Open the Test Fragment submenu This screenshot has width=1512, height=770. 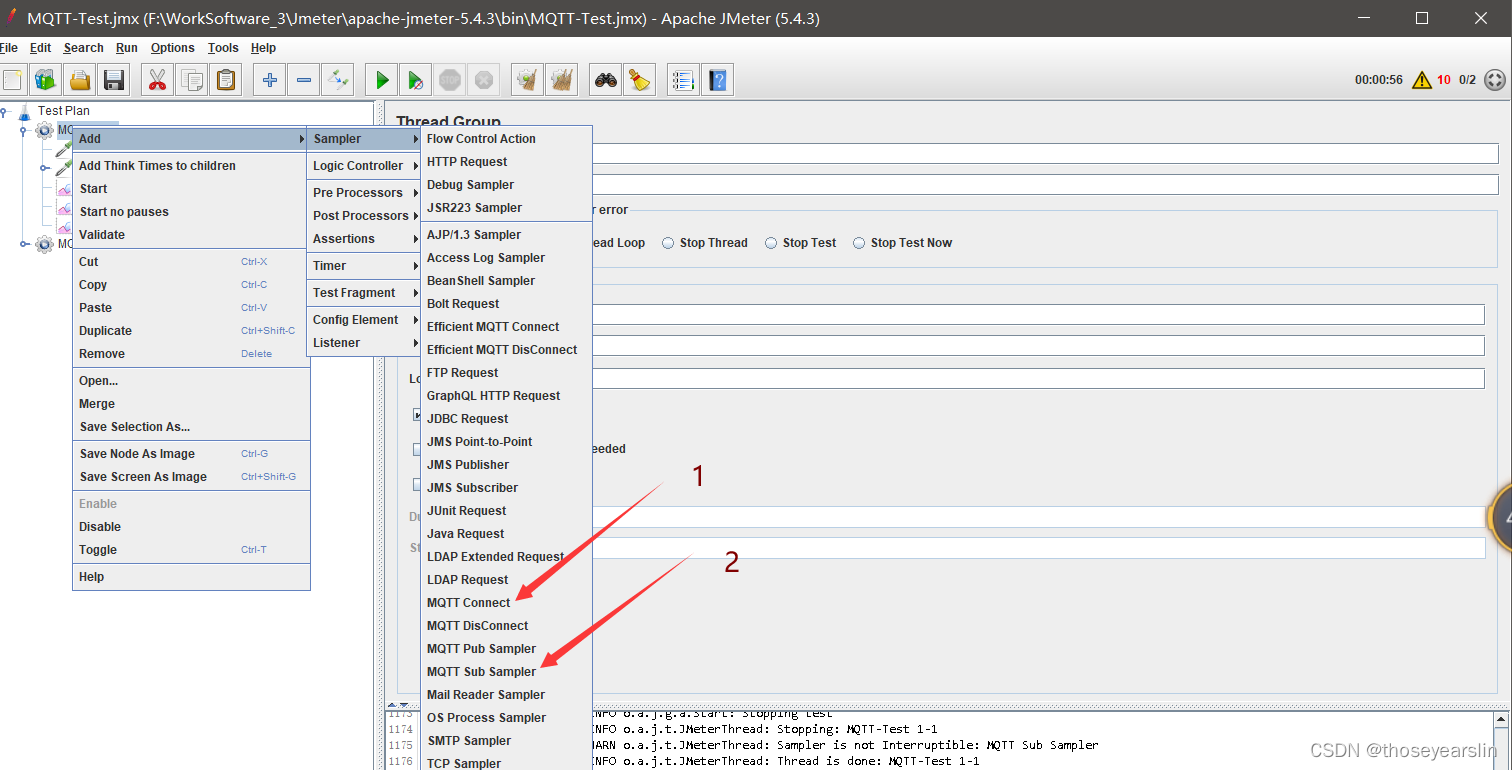(364, 293)
